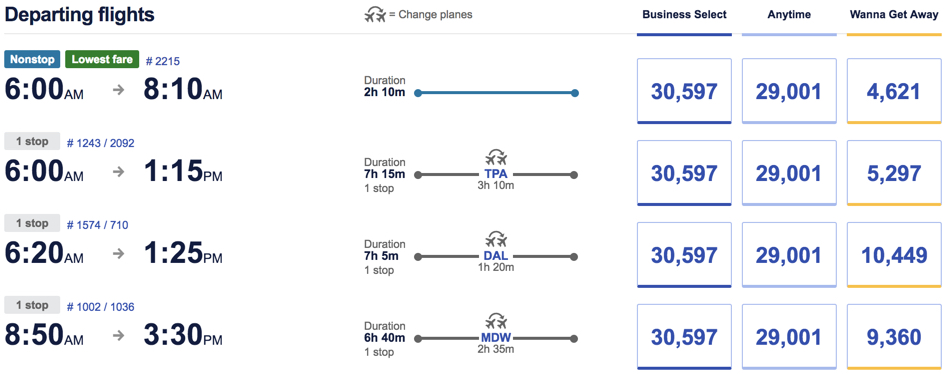The width and height of the screenshot is (947, 374).
Task: Select 30,597 Business Select fare for 8:50AM flight
Action: click(x=684, y=337)
